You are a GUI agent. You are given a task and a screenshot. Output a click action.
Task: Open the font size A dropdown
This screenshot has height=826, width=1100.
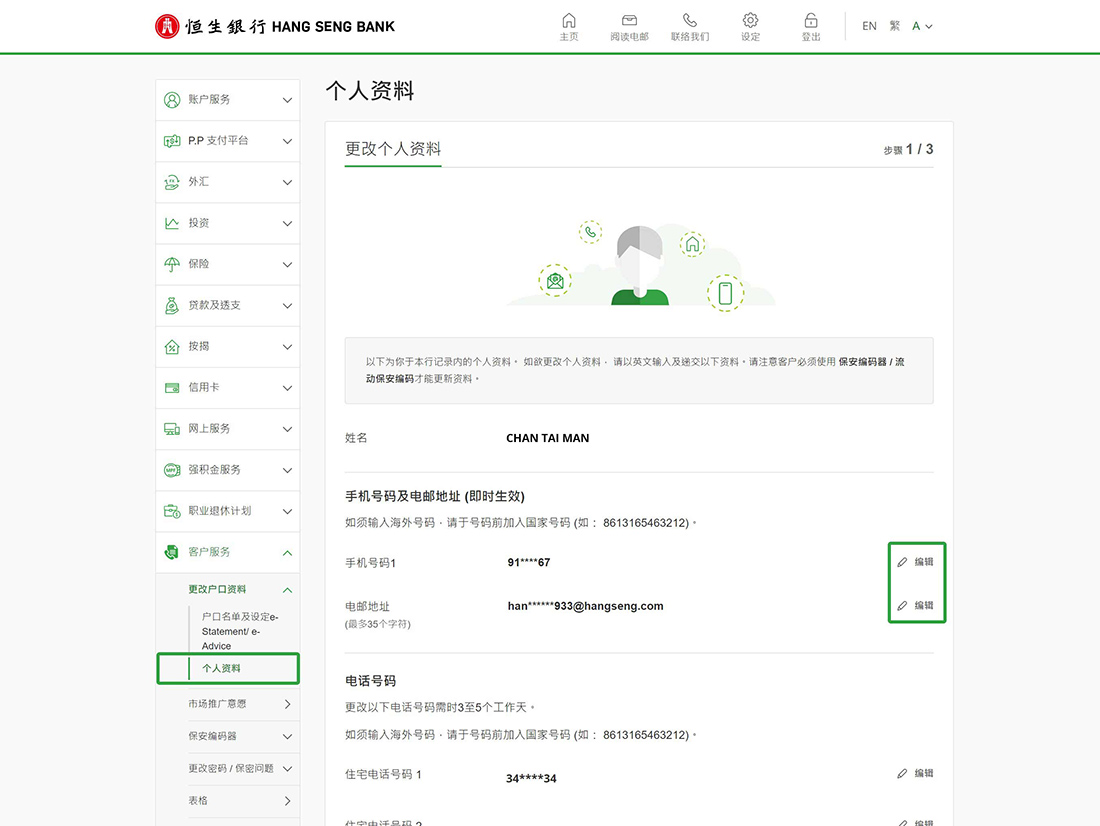point(922,26)
